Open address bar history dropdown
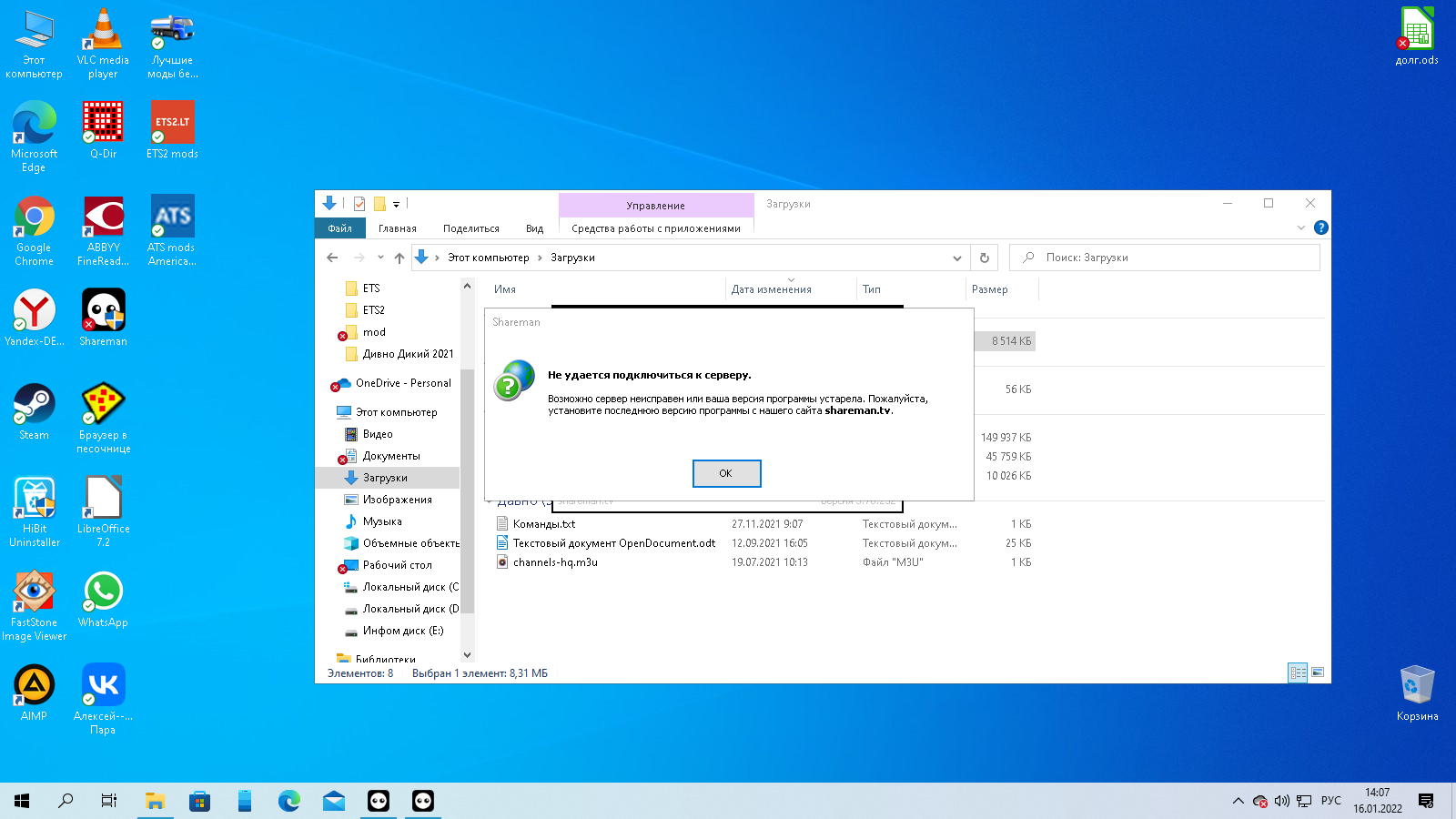The width and height of the screenshot is (1456, 819). pyautogui.click(x=956, y=258)
